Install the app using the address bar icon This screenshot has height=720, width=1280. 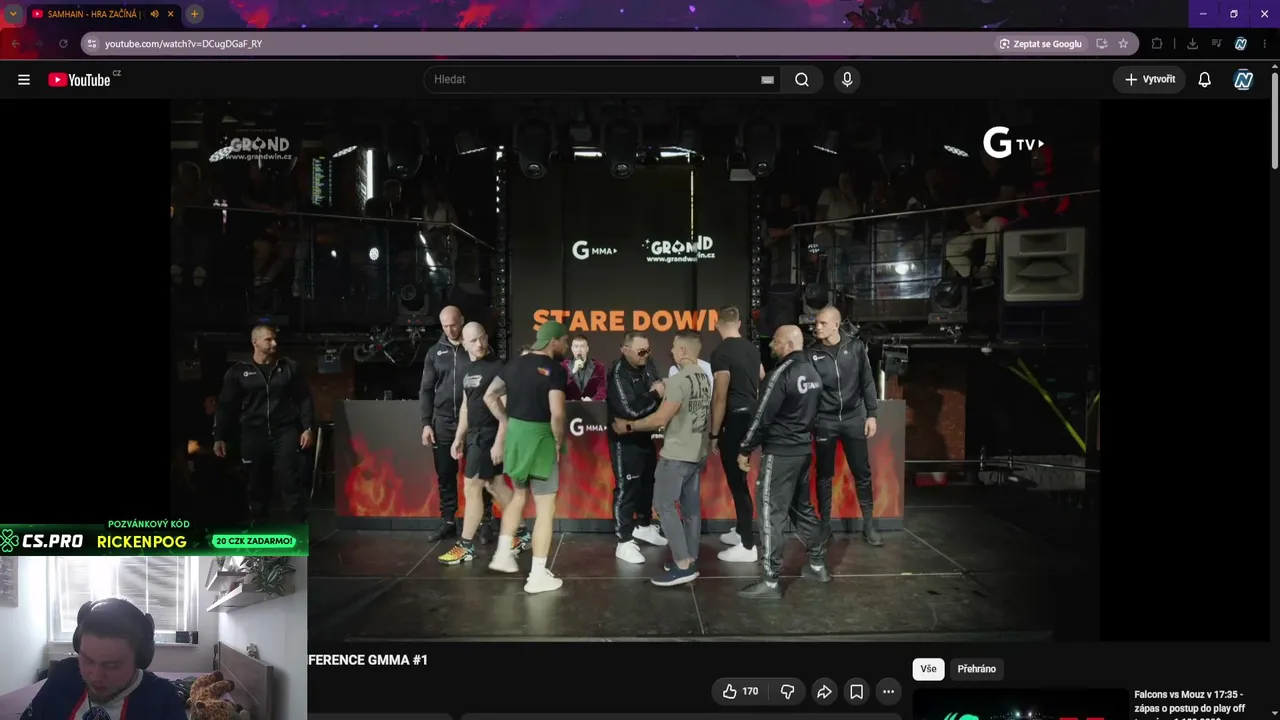coord(1102,44)
